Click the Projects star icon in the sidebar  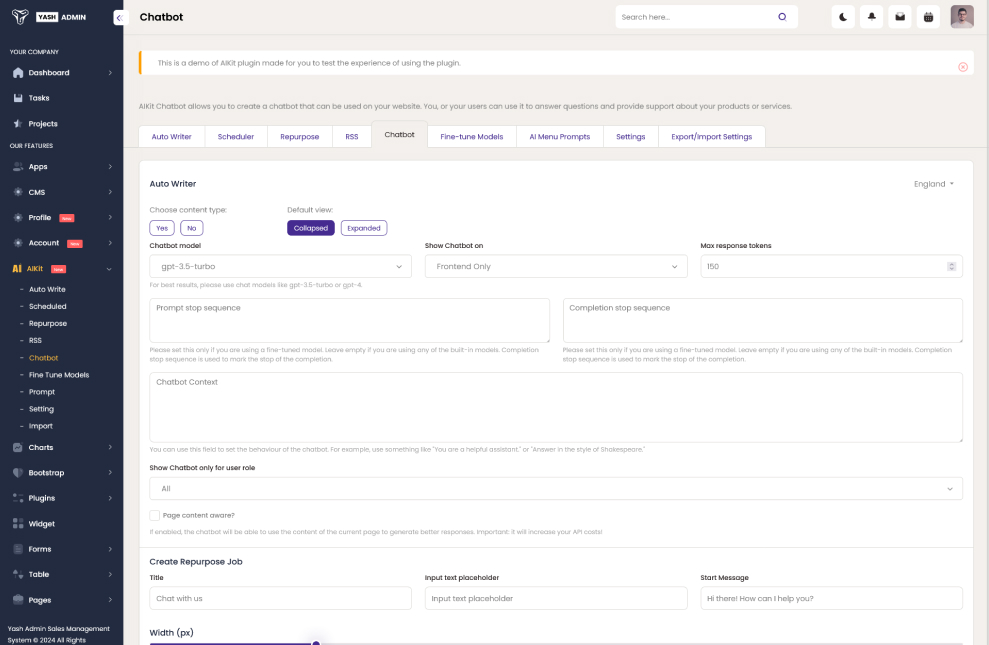pos(18,124)
